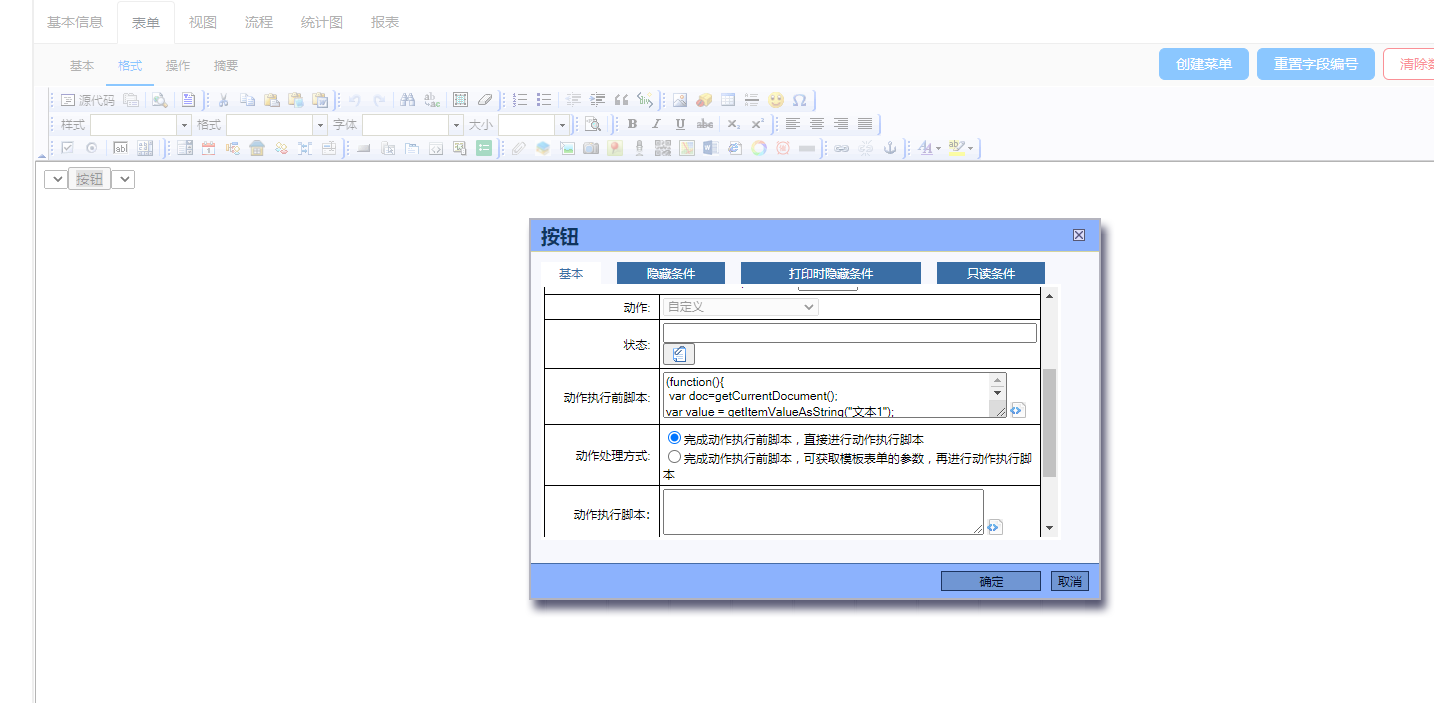The height and width of the screenshot is (703, 1434).
Task: Insert an image with the picture icon
Action: coord(680,100)
